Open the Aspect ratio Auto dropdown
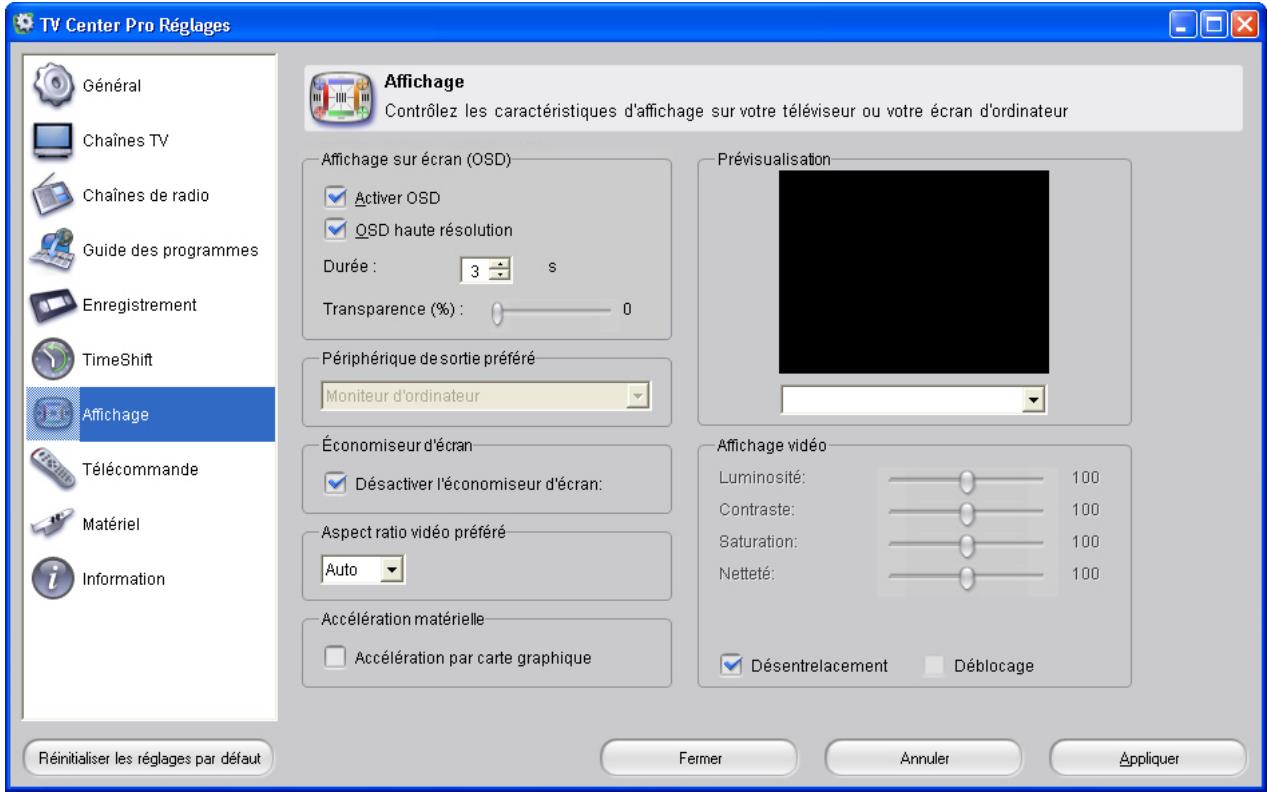1268x792 pixels. [362, 569]
